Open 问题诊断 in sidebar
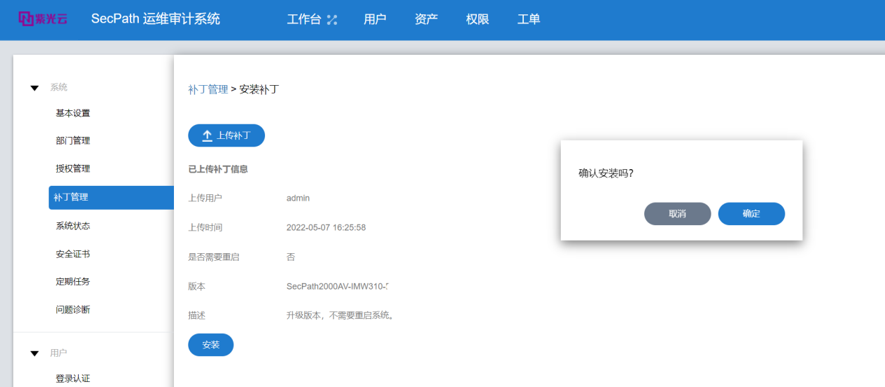885x387 pixels. coord(73,309)
